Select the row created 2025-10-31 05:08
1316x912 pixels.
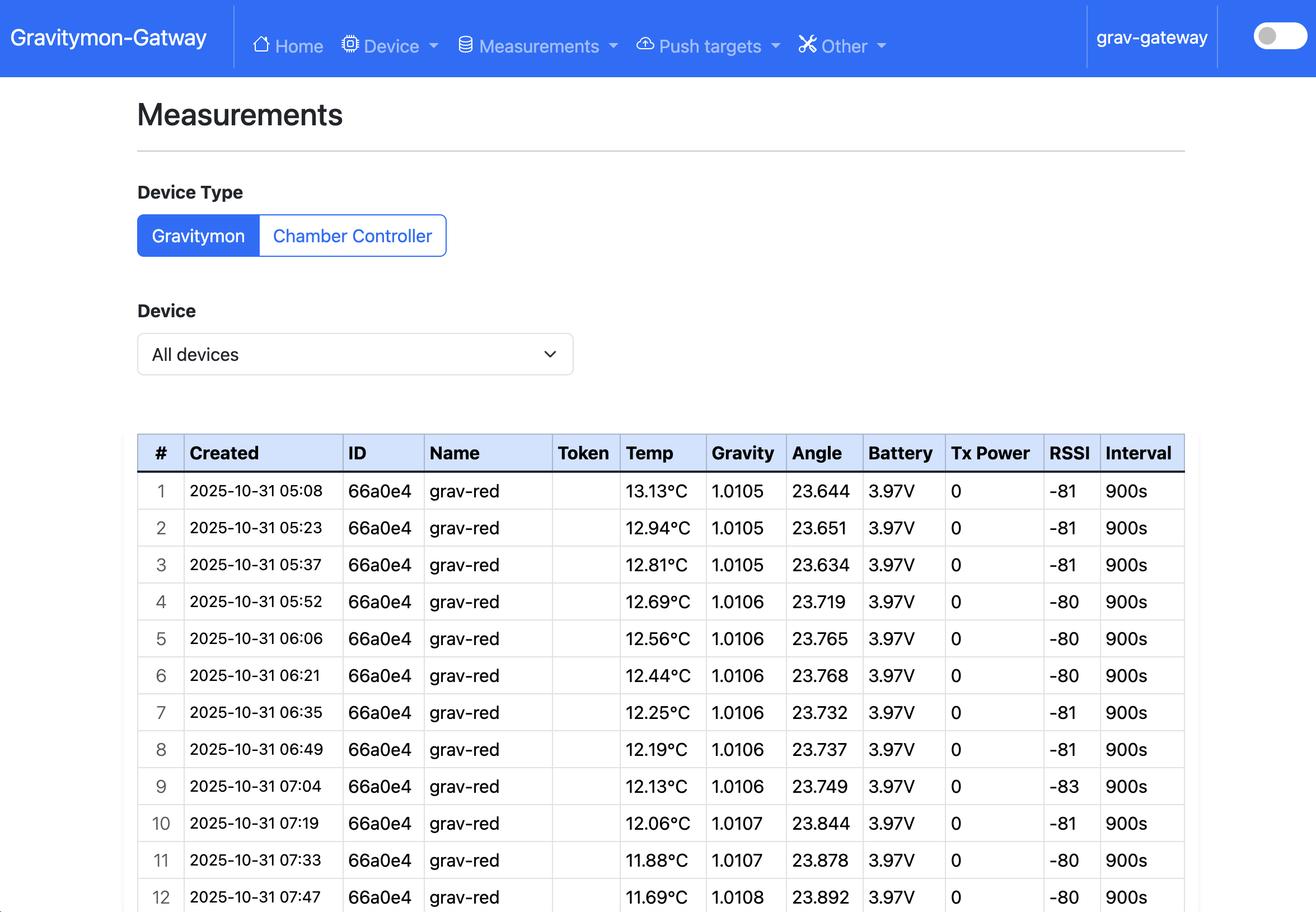pyautogui.click(x=256, y=491)
